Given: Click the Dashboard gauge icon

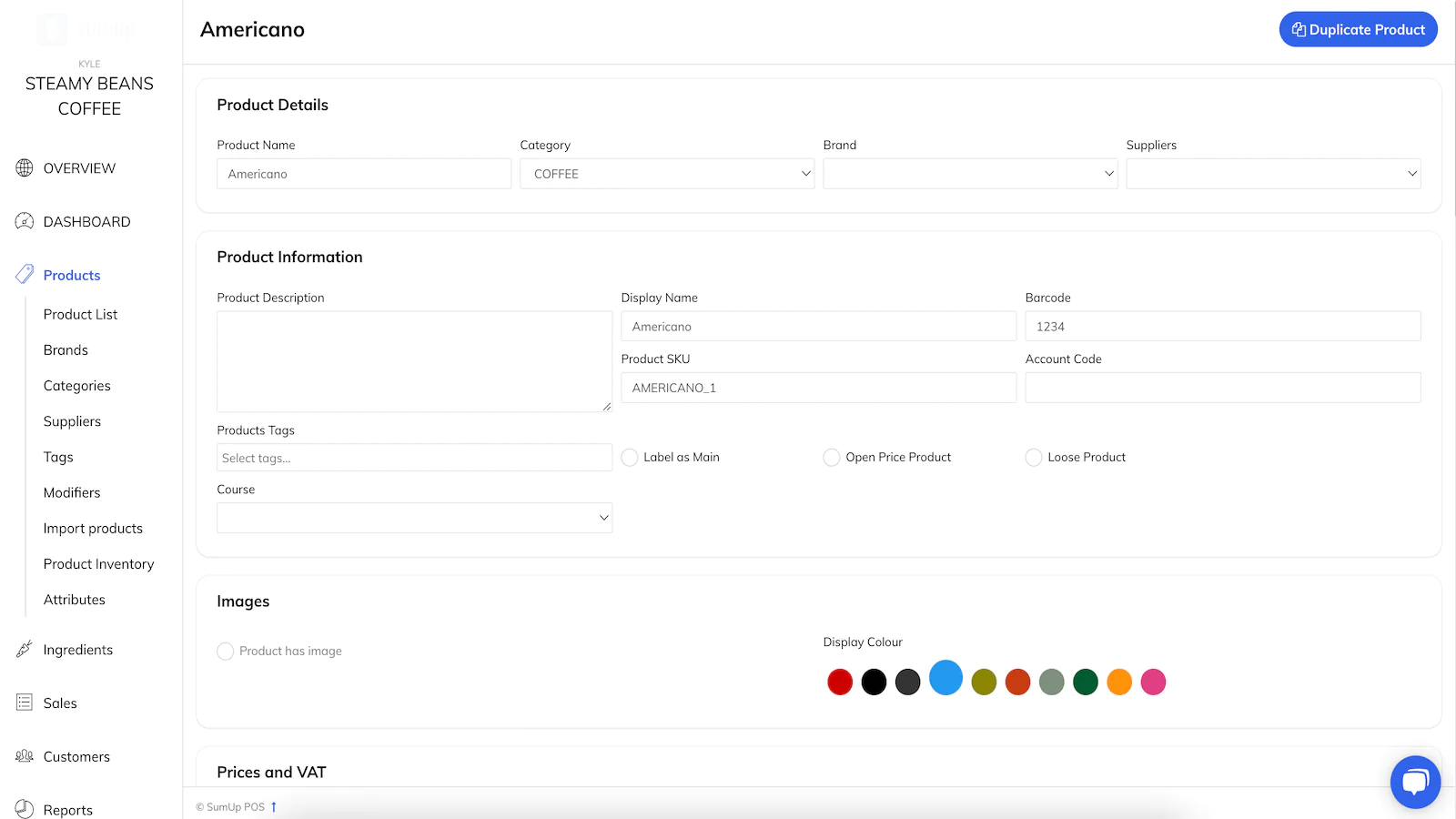Looking at the screenshot, I should 25,221.
